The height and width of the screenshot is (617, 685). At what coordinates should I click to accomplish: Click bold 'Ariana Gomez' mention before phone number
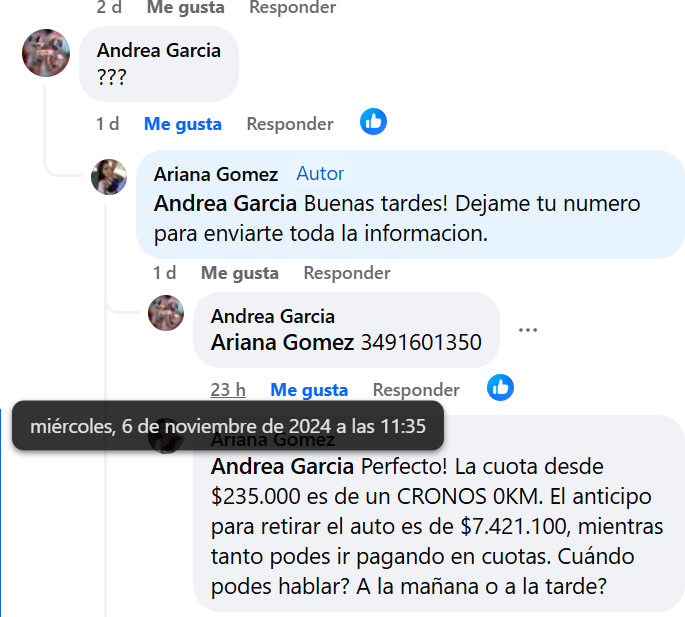point(282,342)
